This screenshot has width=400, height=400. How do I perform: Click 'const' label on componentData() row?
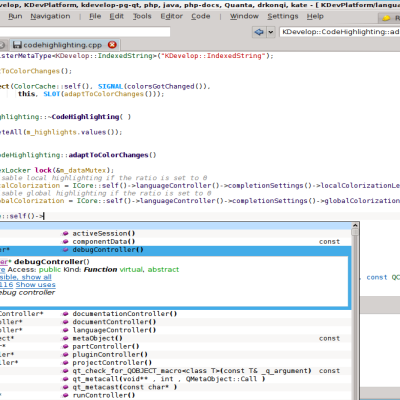click(329, 242)
